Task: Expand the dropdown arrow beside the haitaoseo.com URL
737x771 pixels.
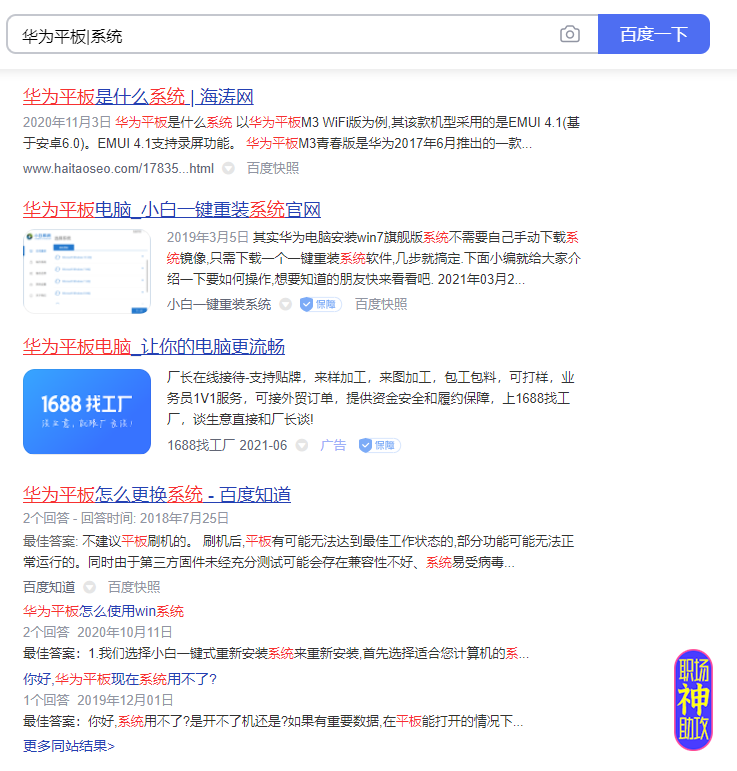Action: 228,169
